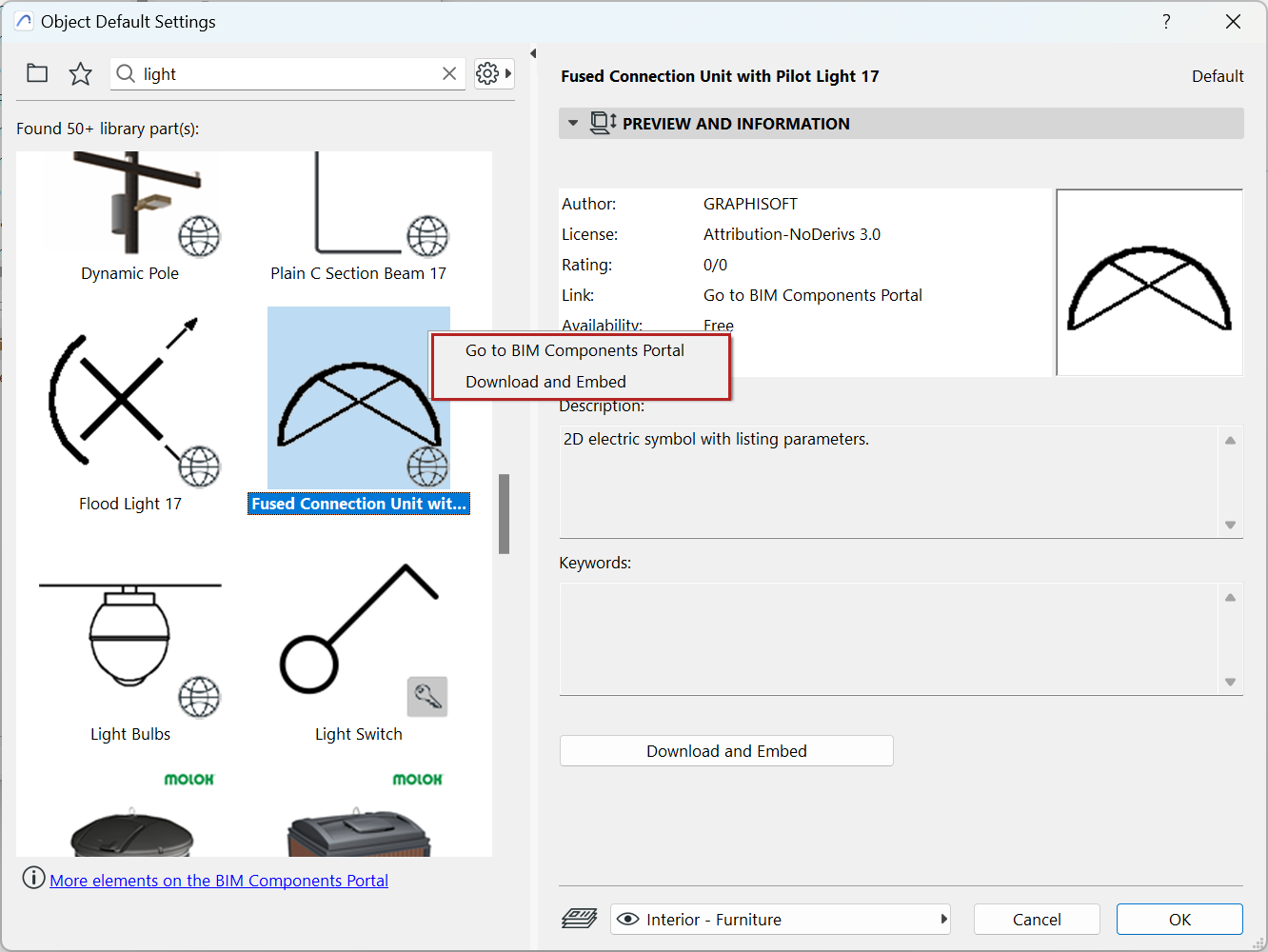
Task: Click the Description text box
Action: (x=901, y=482)
